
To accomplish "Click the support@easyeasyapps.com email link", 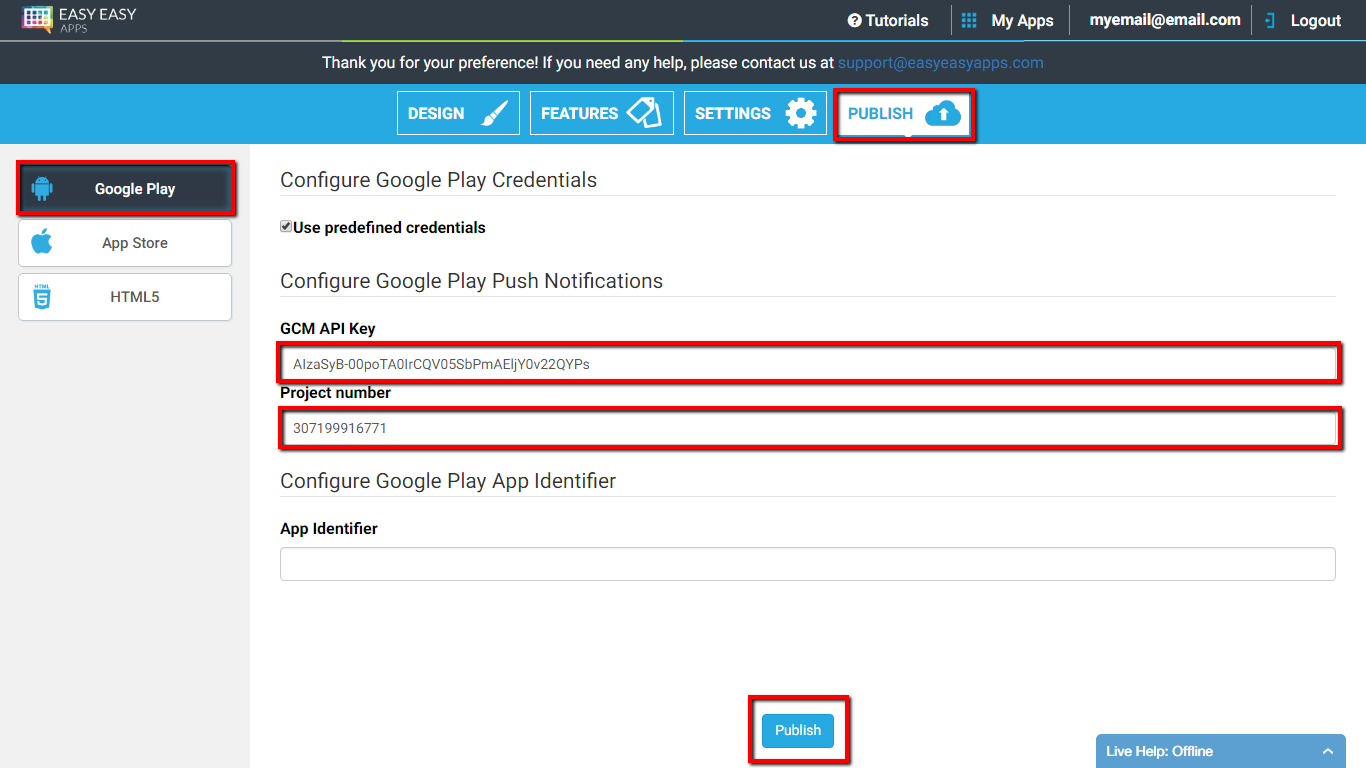I will click(940, 62).
